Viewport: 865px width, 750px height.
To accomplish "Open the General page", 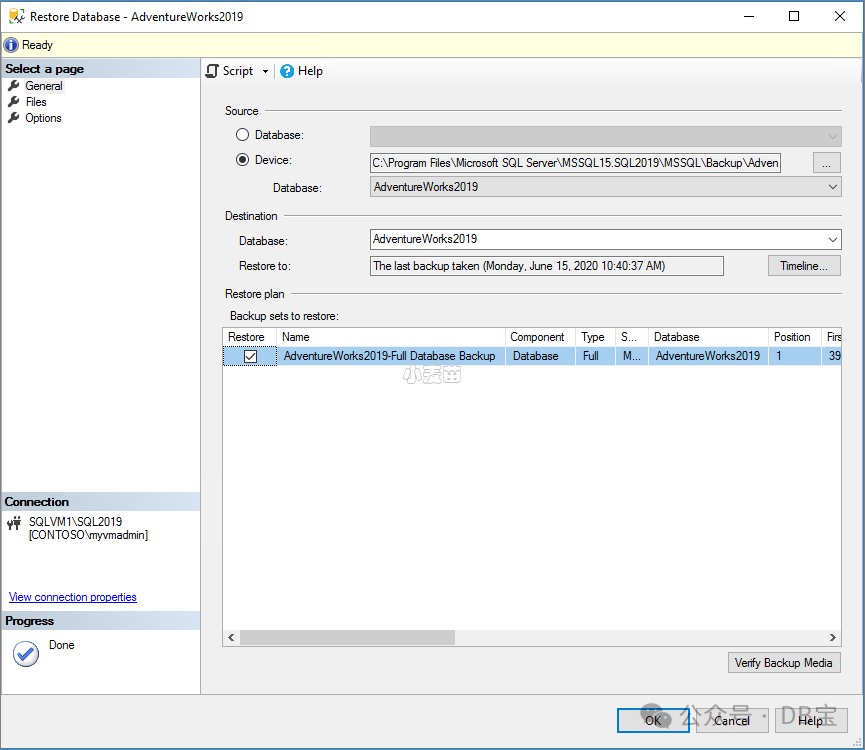I will click(x=44, y=86).
